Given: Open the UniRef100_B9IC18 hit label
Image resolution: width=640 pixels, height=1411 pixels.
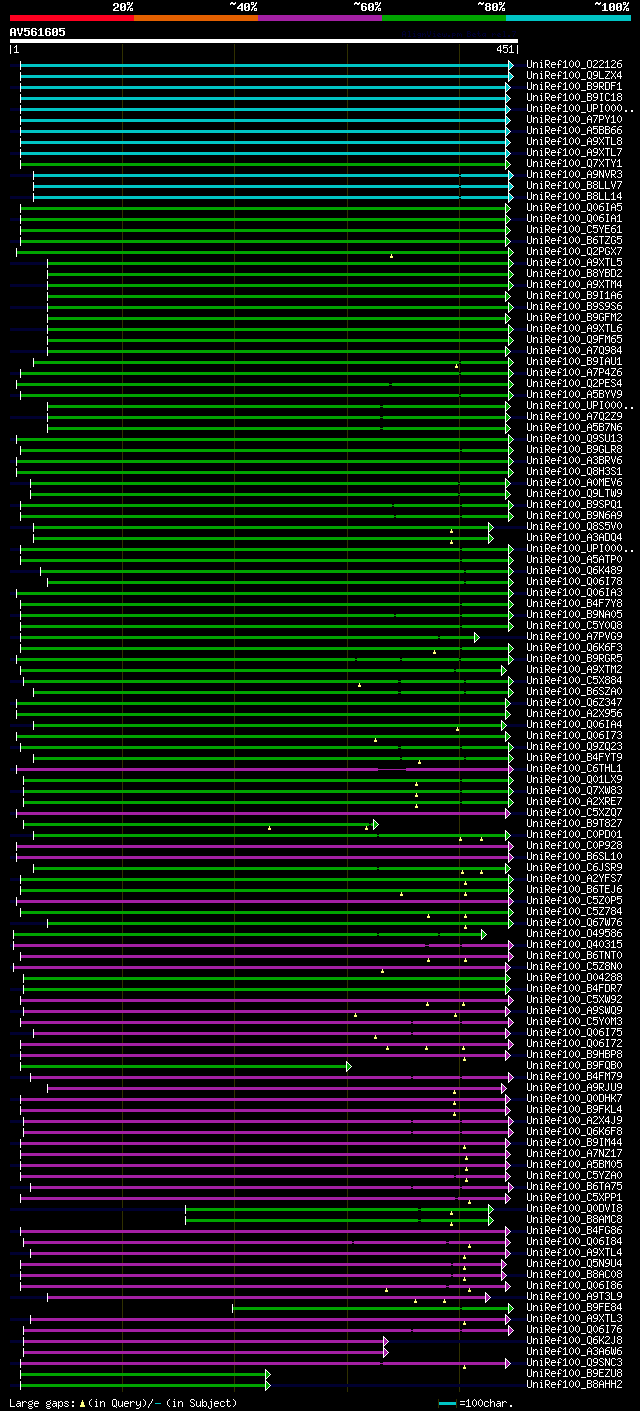Looking at the screenshot, I should point(574,97).
